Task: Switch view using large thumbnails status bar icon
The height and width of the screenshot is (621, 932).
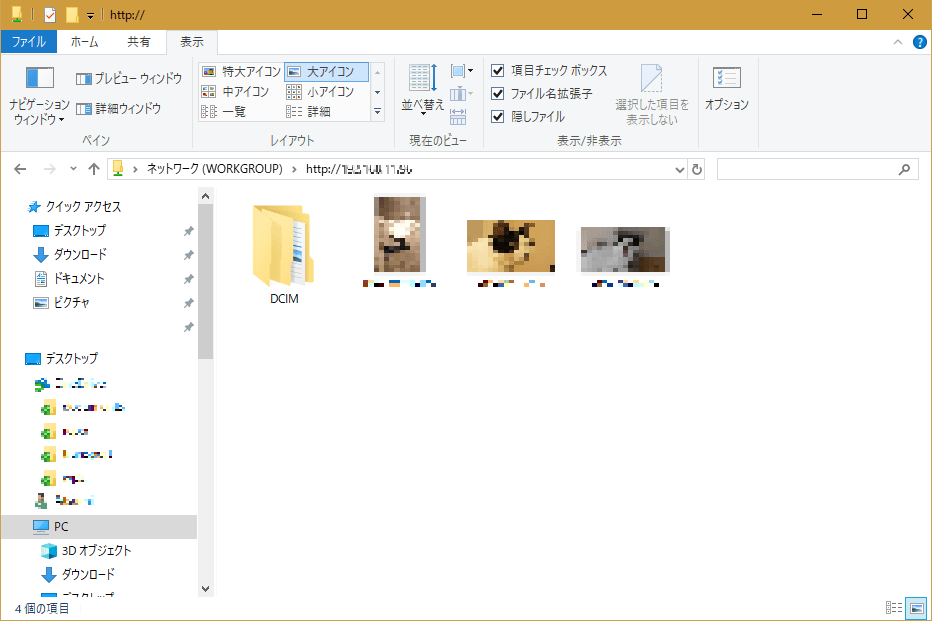Action: [x=916, y=607]
